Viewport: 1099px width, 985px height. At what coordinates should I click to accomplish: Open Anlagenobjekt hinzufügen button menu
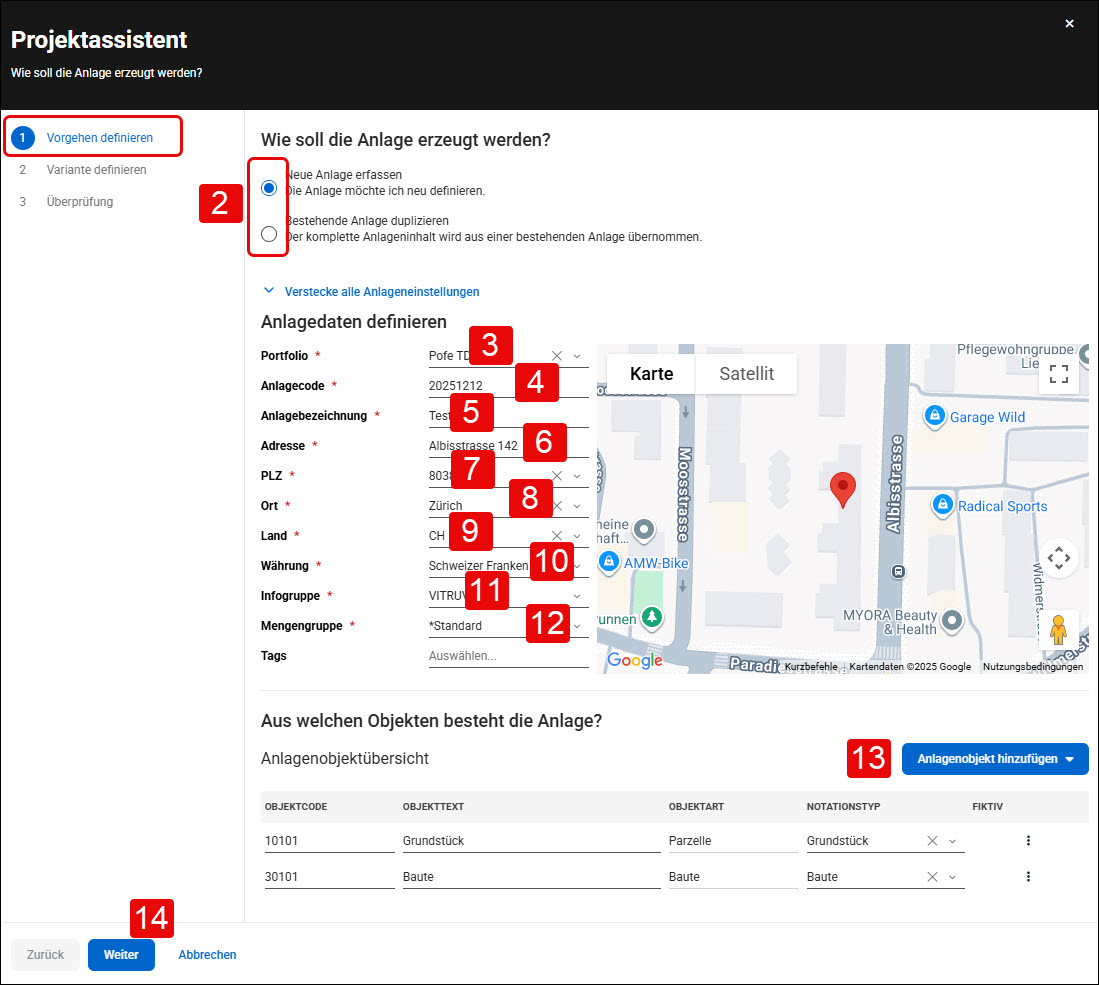pos(995,759)
